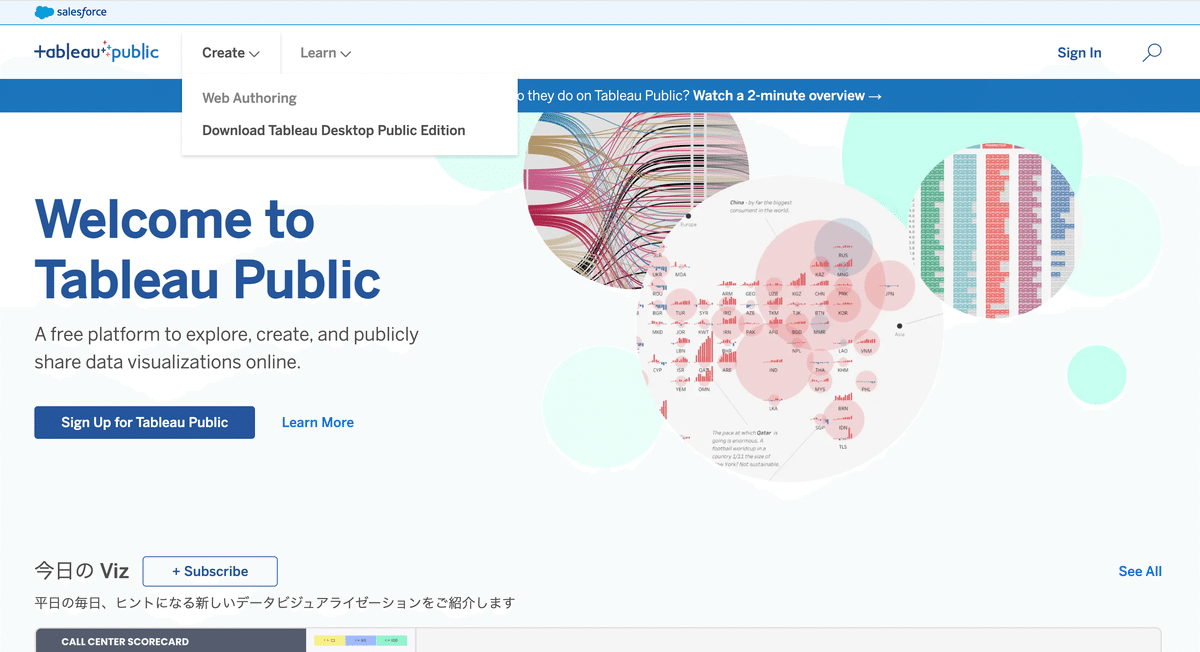Click the Salesforce cloud logo
This screenshot has height=652, width=1200.
click(x=70, y=12)
